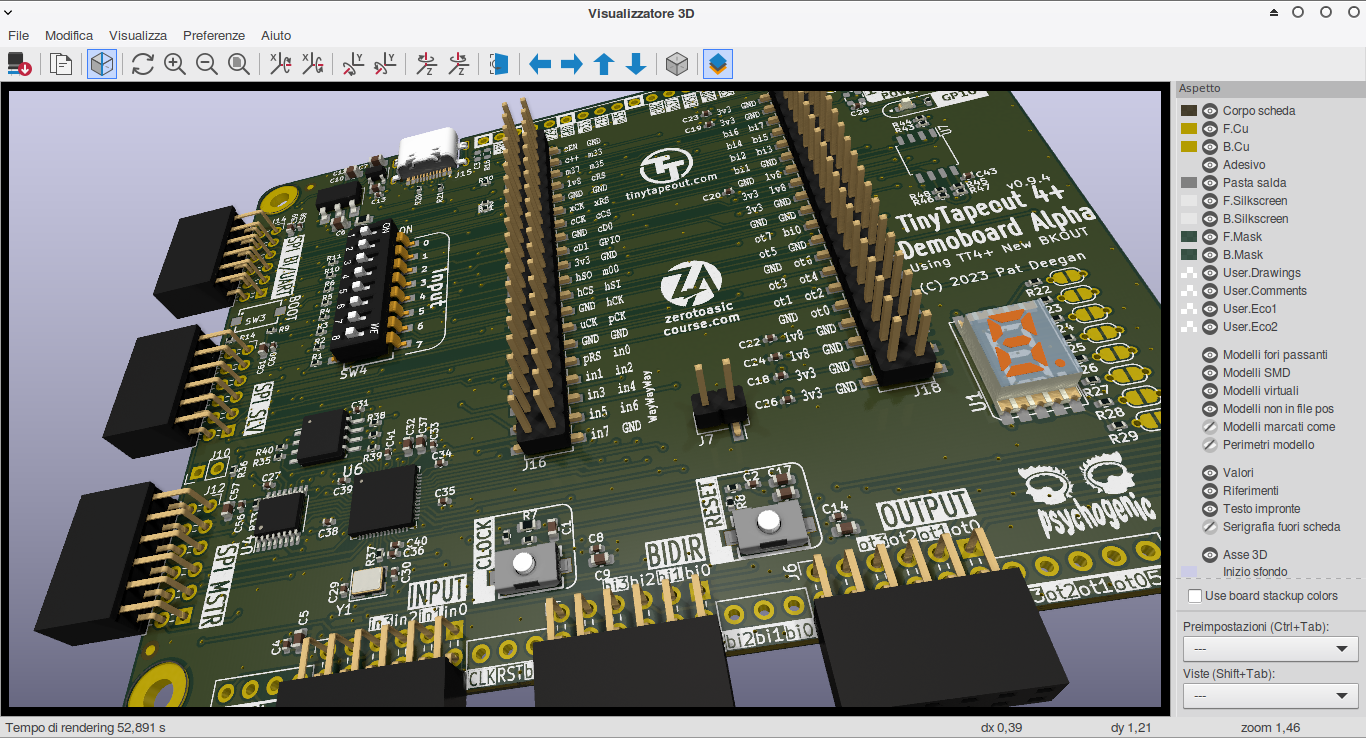This screenshot has width=1366, height=738.
Task: Click the copy 3D image icon
Action: [x=61, y=65]
